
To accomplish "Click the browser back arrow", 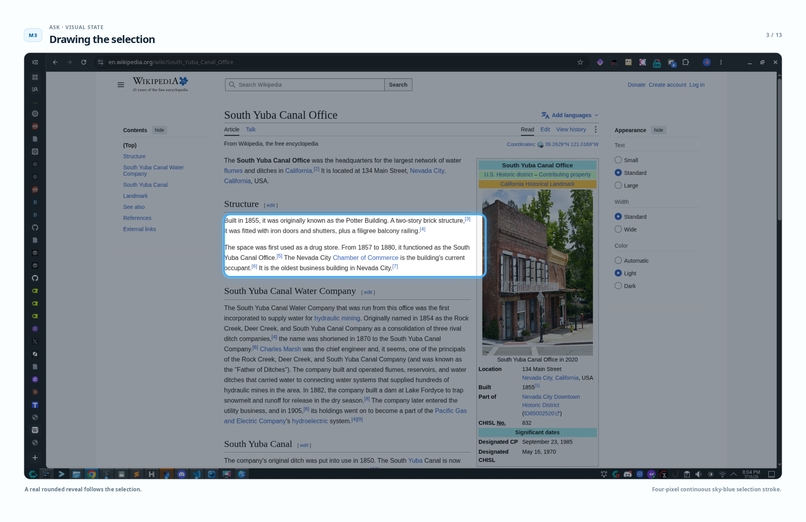I will 55,62.
